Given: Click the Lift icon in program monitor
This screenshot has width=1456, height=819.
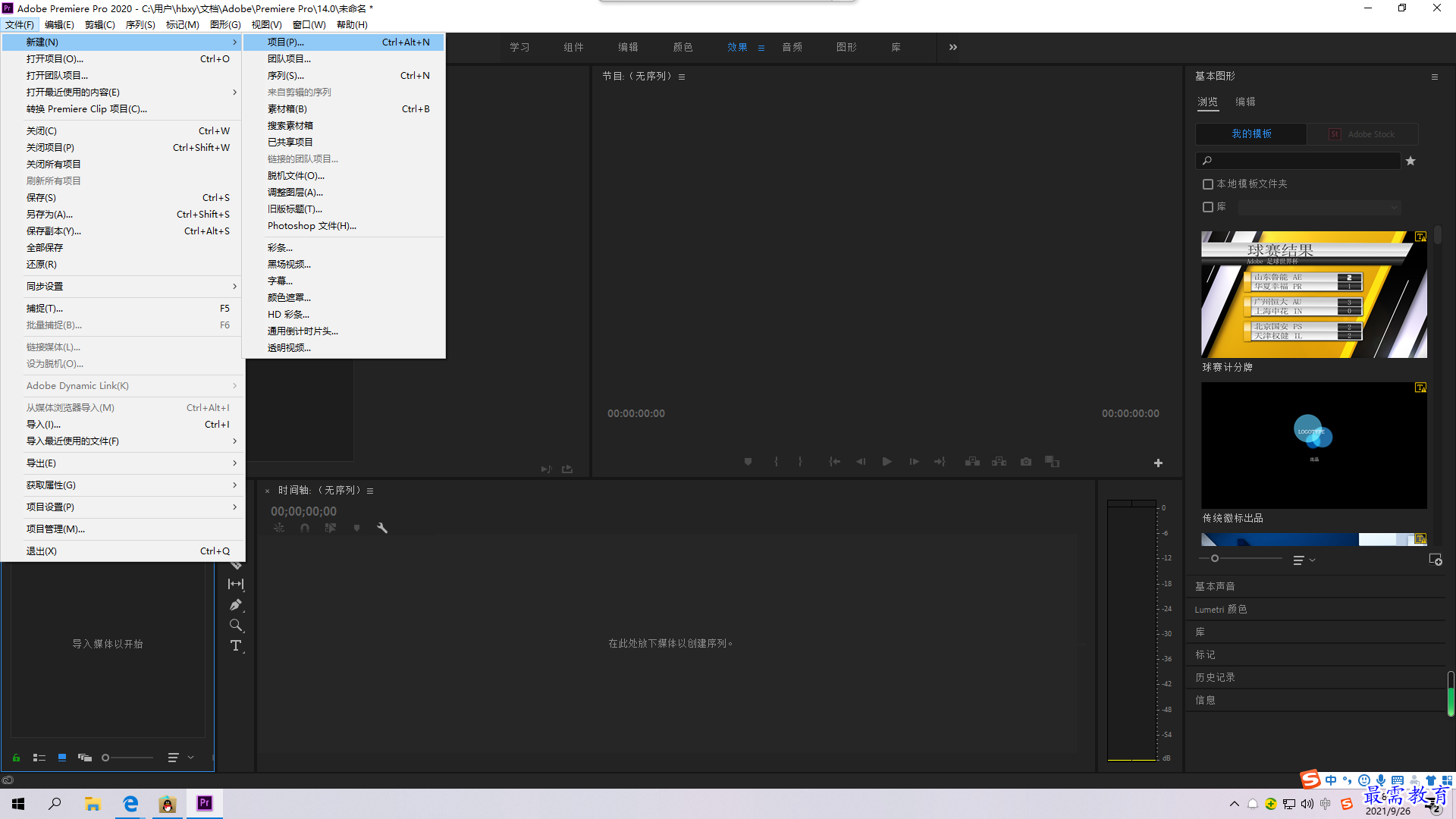Looking at the screenshot, I should tap(972, 461).
